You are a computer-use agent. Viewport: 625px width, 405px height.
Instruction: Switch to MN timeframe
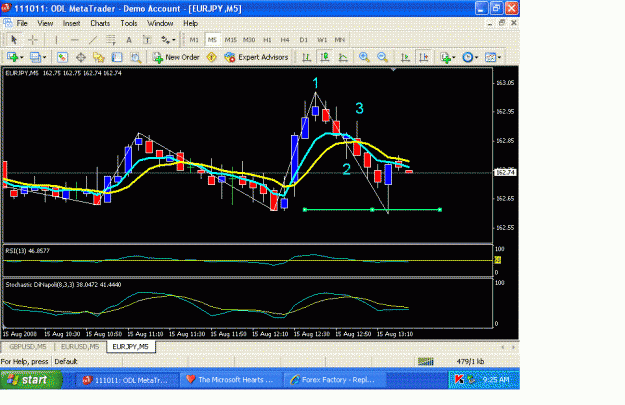click(340, 39)
